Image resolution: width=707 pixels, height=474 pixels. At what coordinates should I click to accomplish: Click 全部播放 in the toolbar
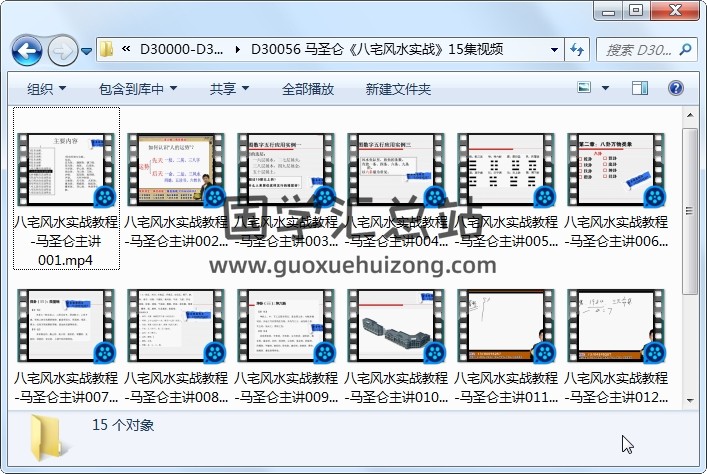308,89
